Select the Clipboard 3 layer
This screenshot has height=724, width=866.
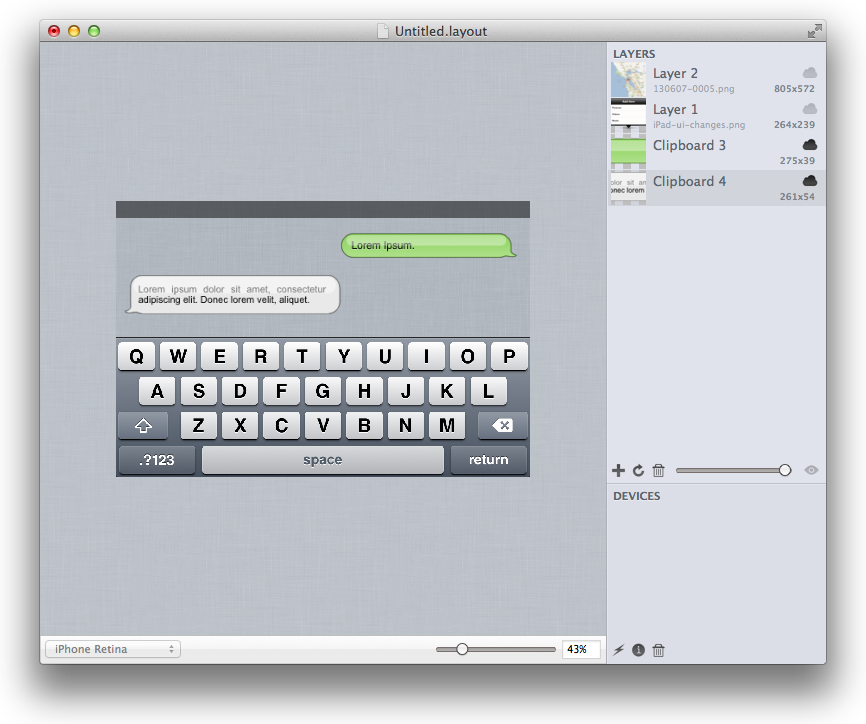[717, 152]
